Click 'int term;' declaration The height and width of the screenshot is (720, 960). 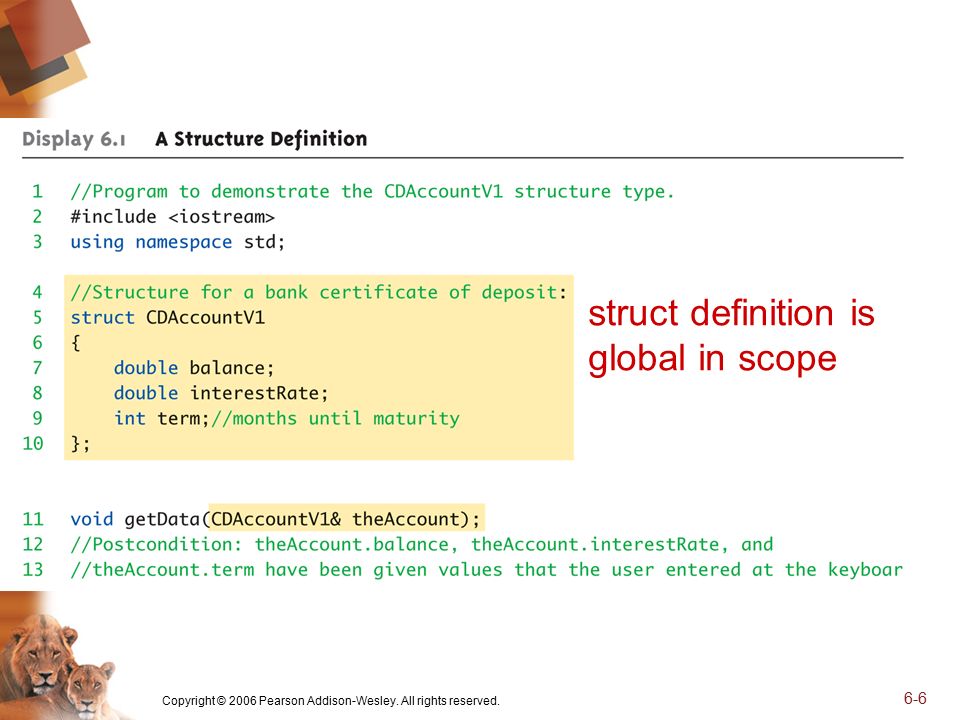coord(162,418)
